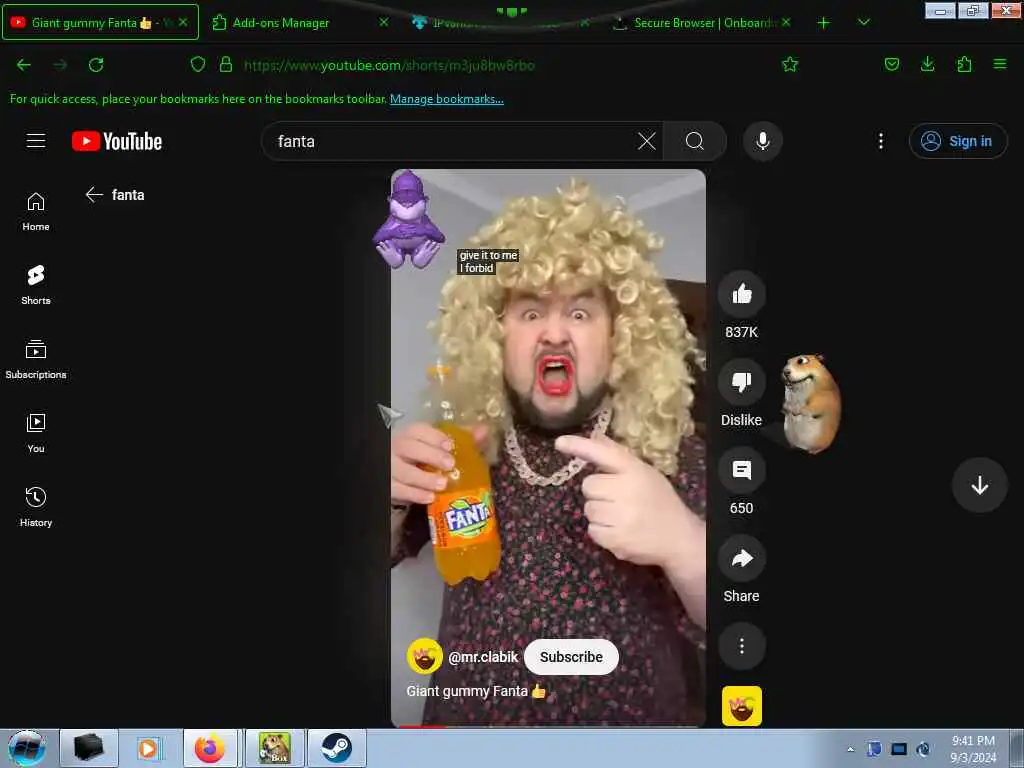Open media player taskbar icon

click(148, 748)
